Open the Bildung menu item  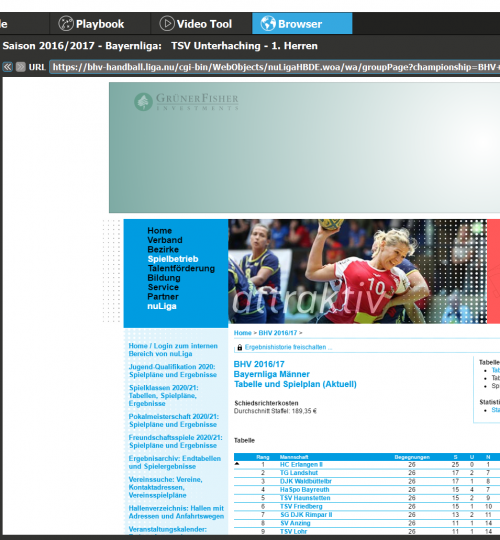tap(164, 278)
